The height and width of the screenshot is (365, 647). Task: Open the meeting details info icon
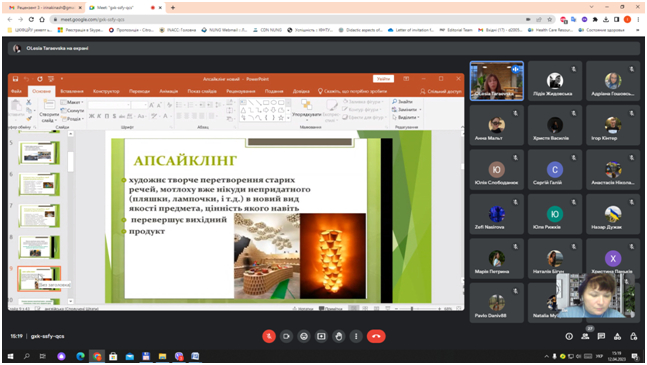click(x=569, y=336)
